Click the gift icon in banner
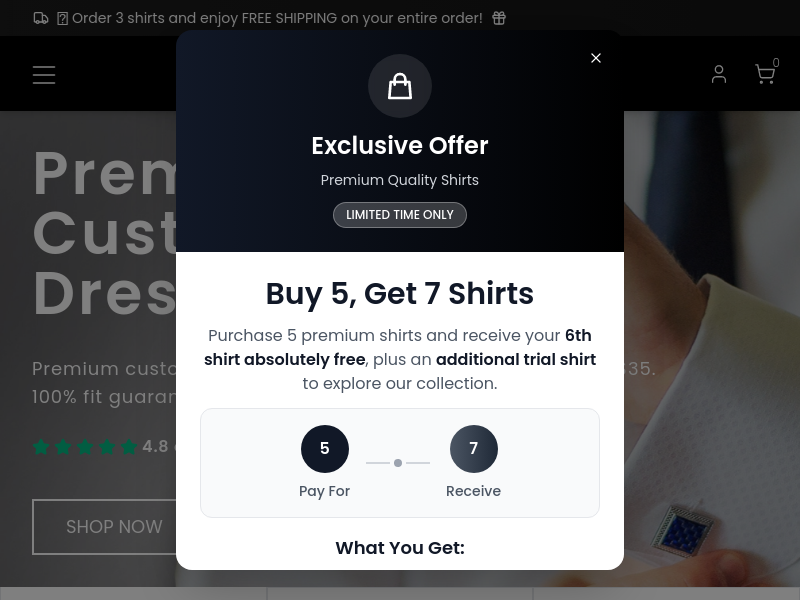 pyautogui.click(x=499, y=18)
